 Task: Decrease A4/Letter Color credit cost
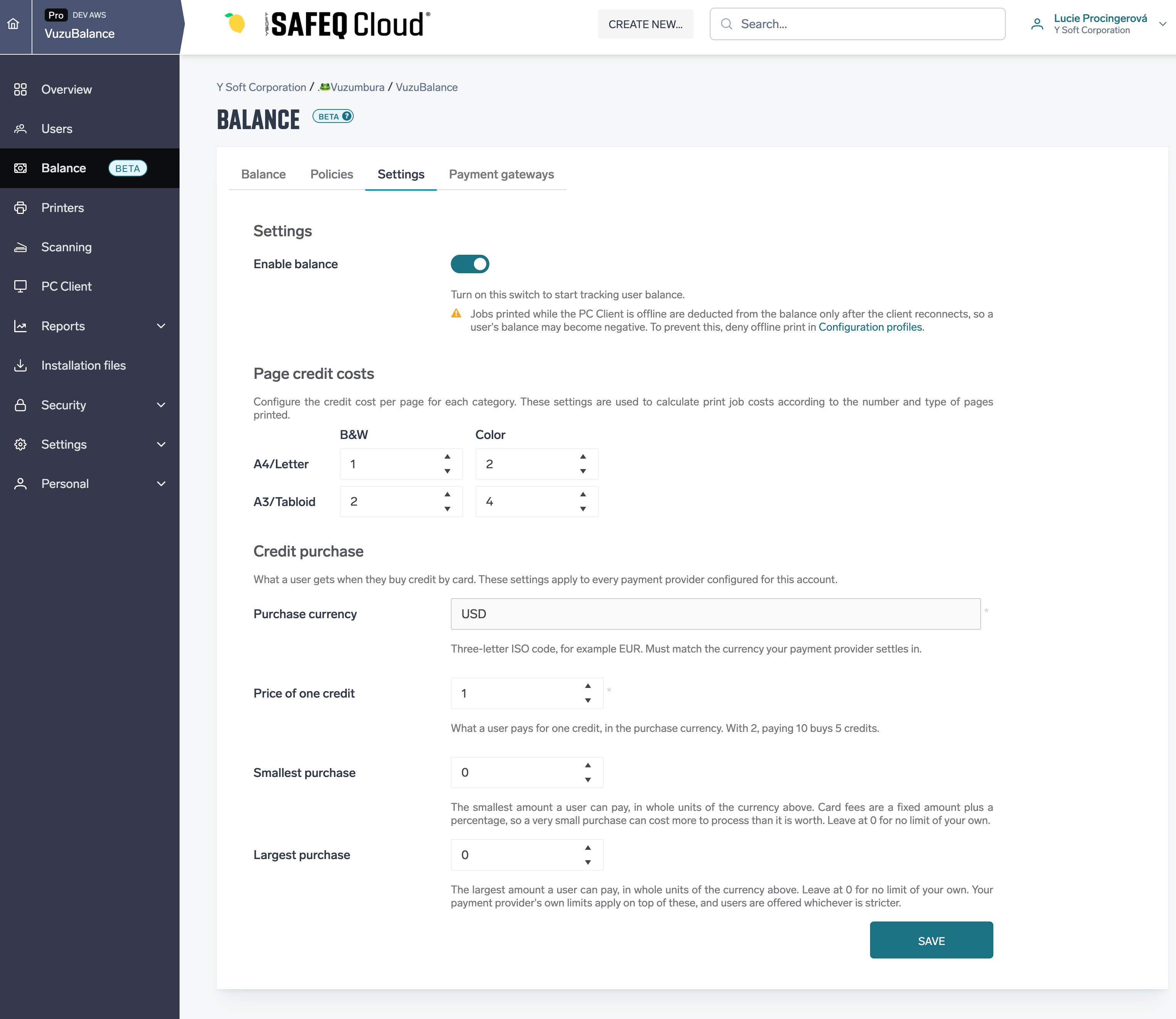[583, 471]
